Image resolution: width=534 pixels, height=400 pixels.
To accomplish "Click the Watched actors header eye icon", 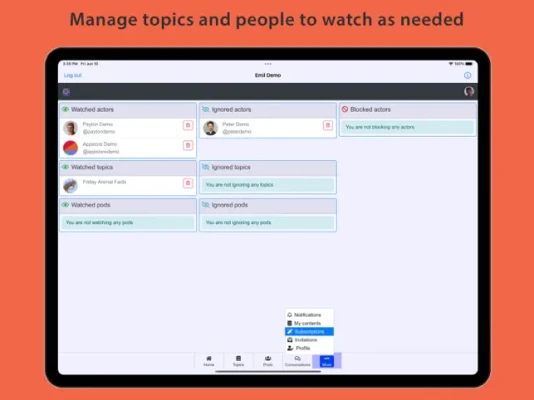I will 65,109.
